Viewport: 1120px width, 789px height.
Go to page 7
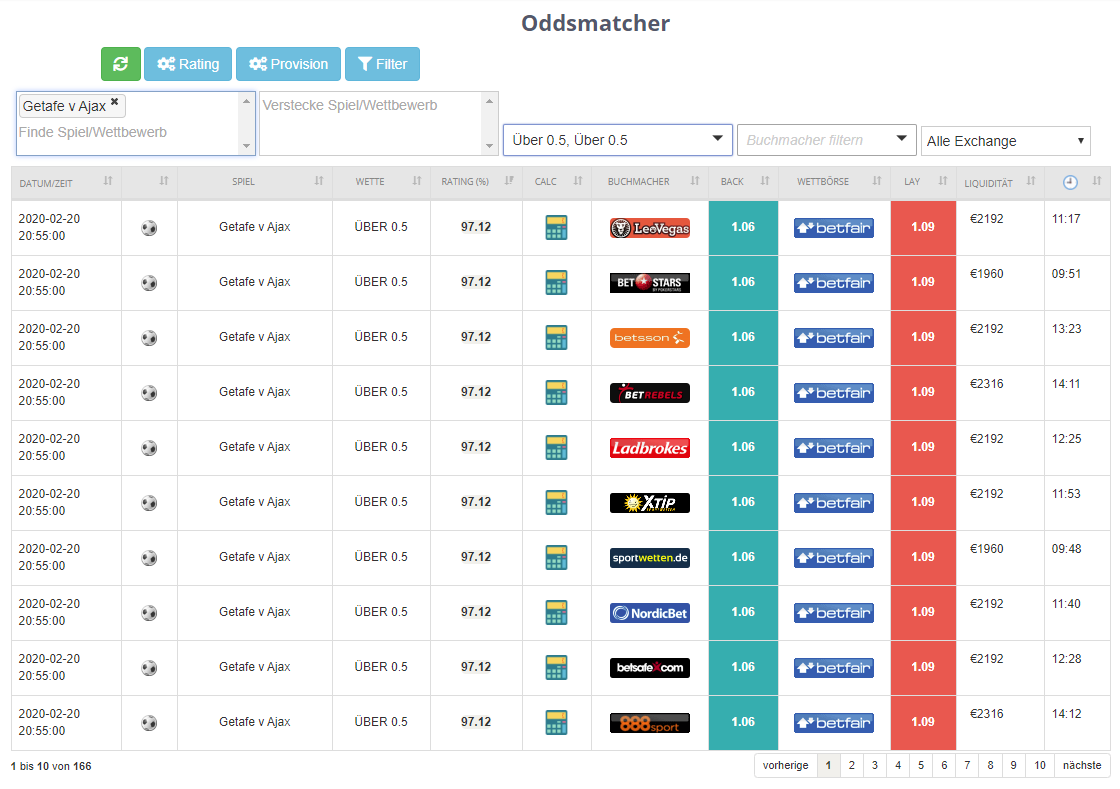[x=967, y=765]
